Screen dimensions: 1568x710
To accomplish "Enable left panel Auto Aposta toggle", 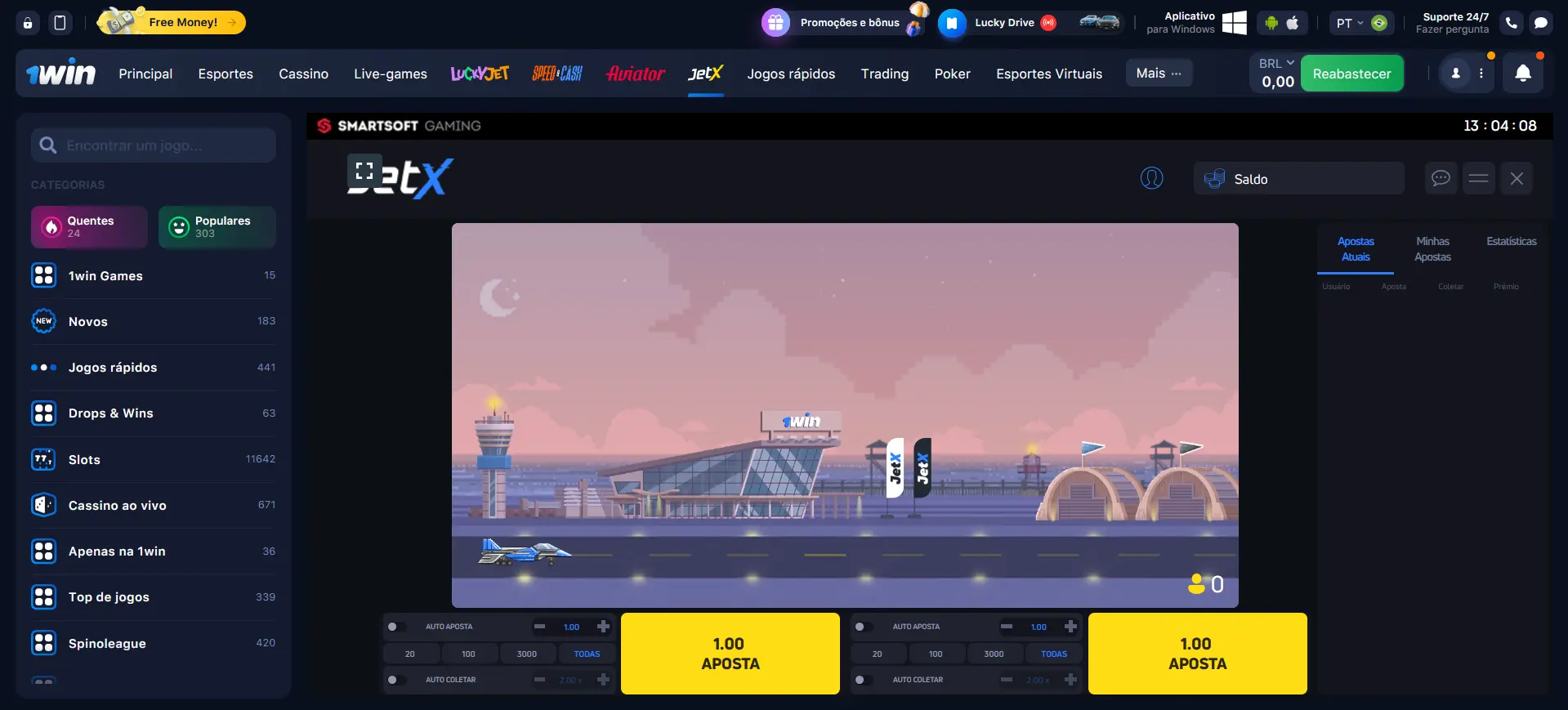I will tap(396, 627).
